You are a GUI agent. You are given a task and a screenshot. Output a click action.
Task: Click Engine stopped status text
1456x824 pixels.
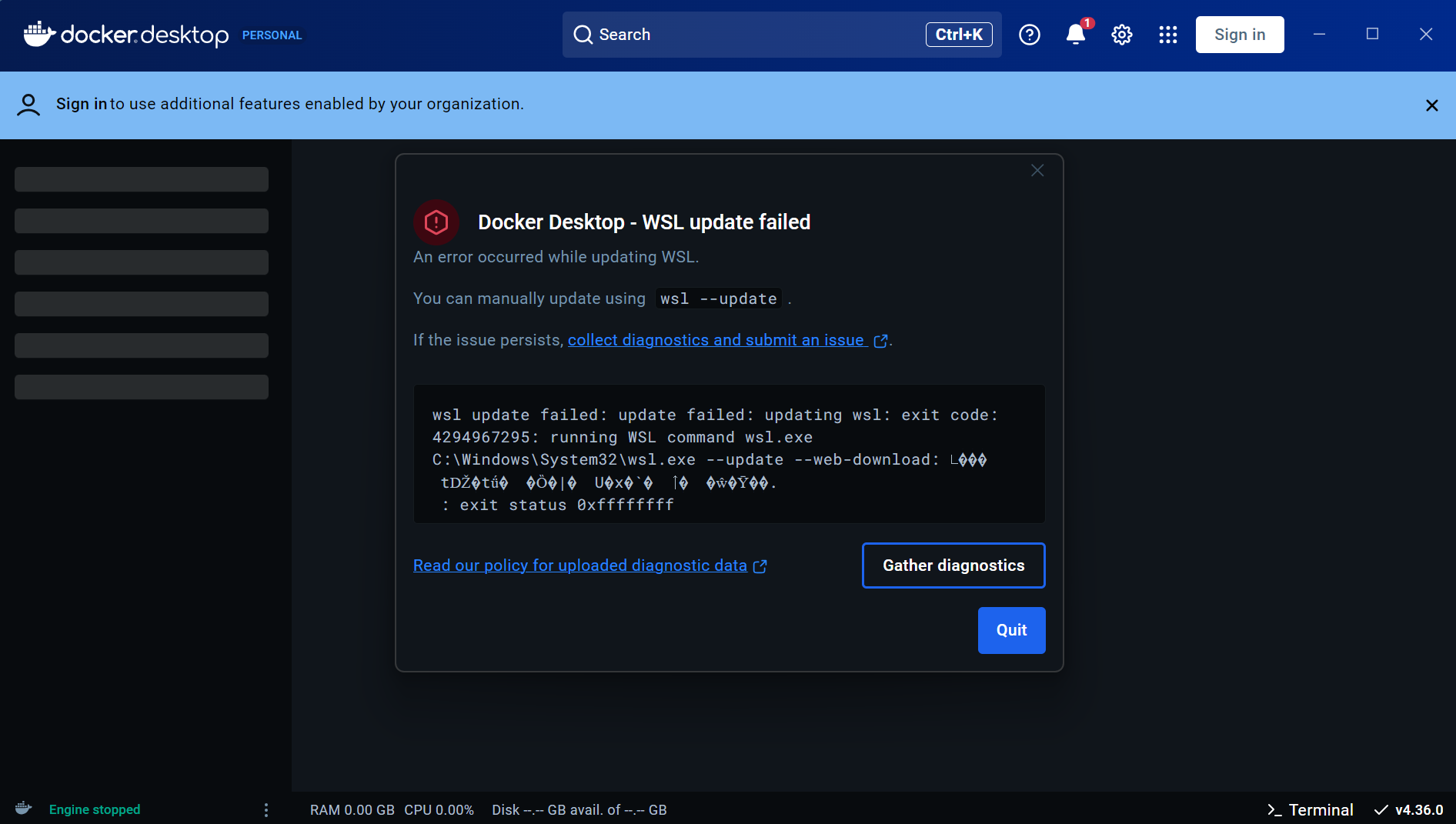click(x=95, y=809)
